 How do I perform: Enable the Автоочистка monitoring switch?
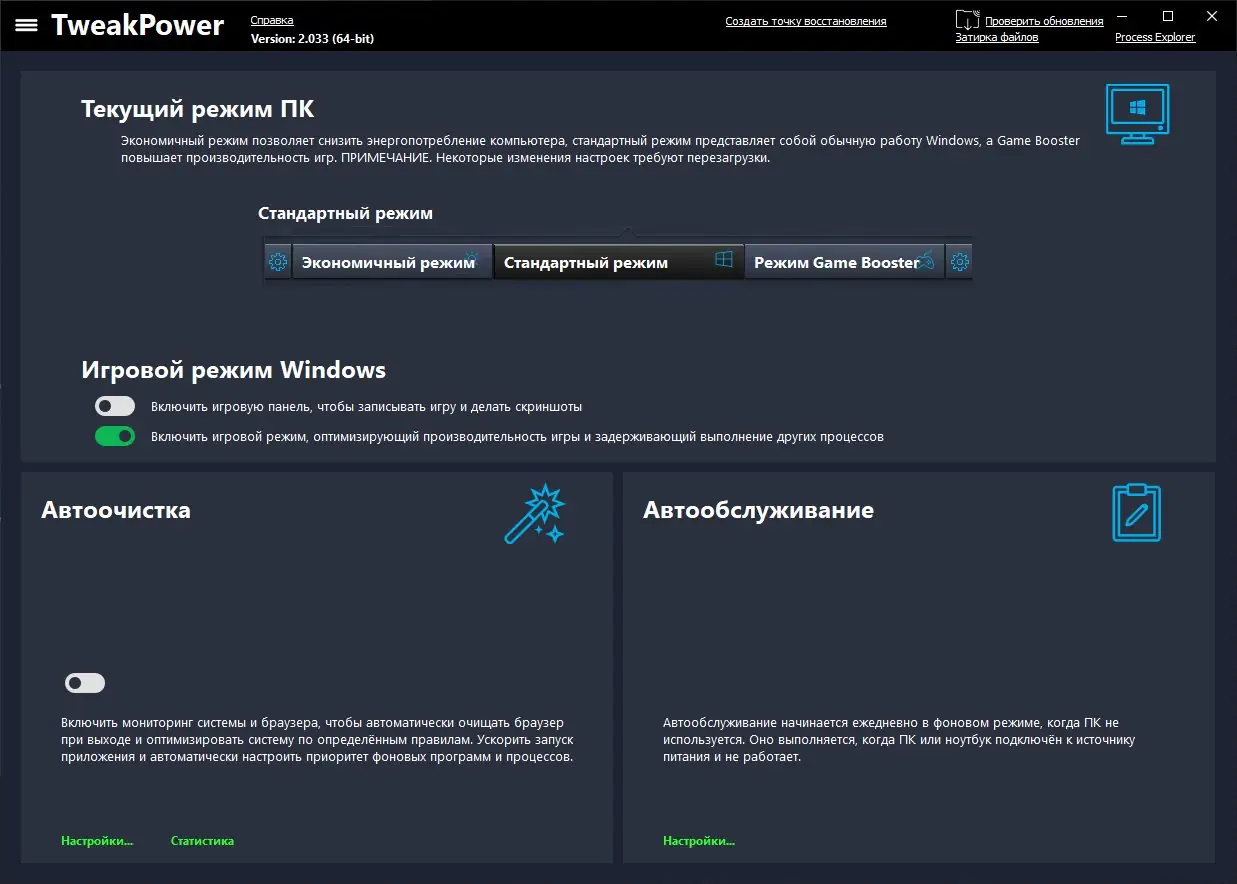[85, 683]
